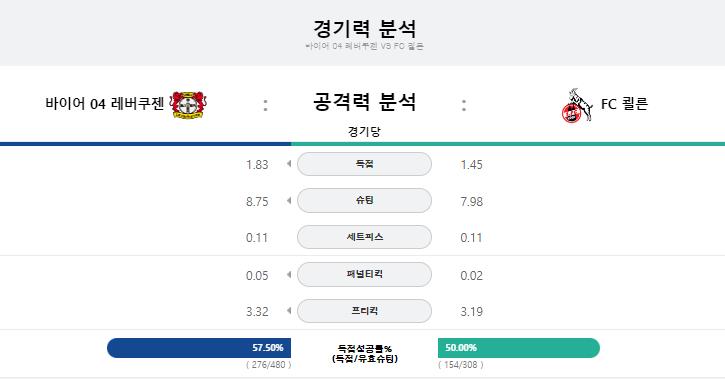Click the 공격력 분석 section title
725x379 pixels.
[364, 102]
